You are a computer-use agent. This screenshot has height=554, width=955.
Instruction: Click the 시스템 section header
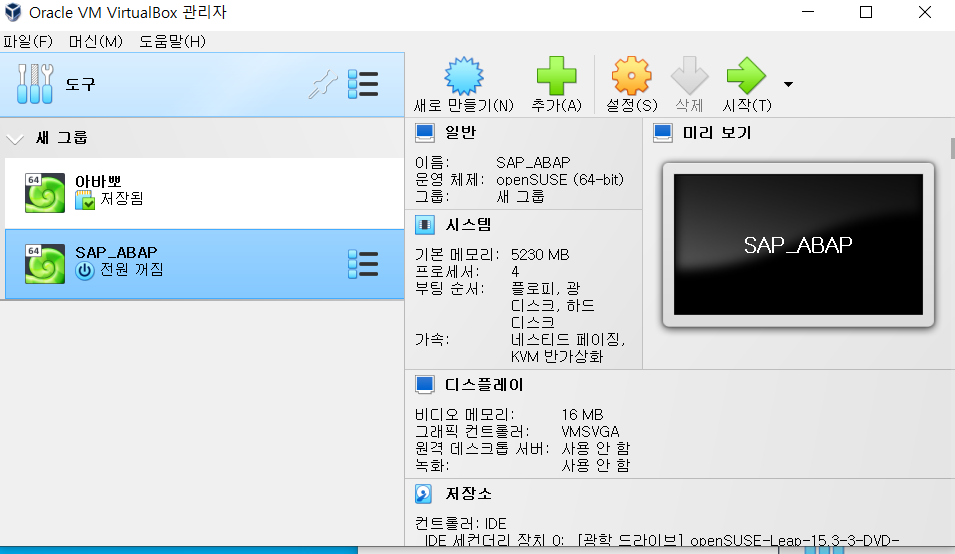468,225
